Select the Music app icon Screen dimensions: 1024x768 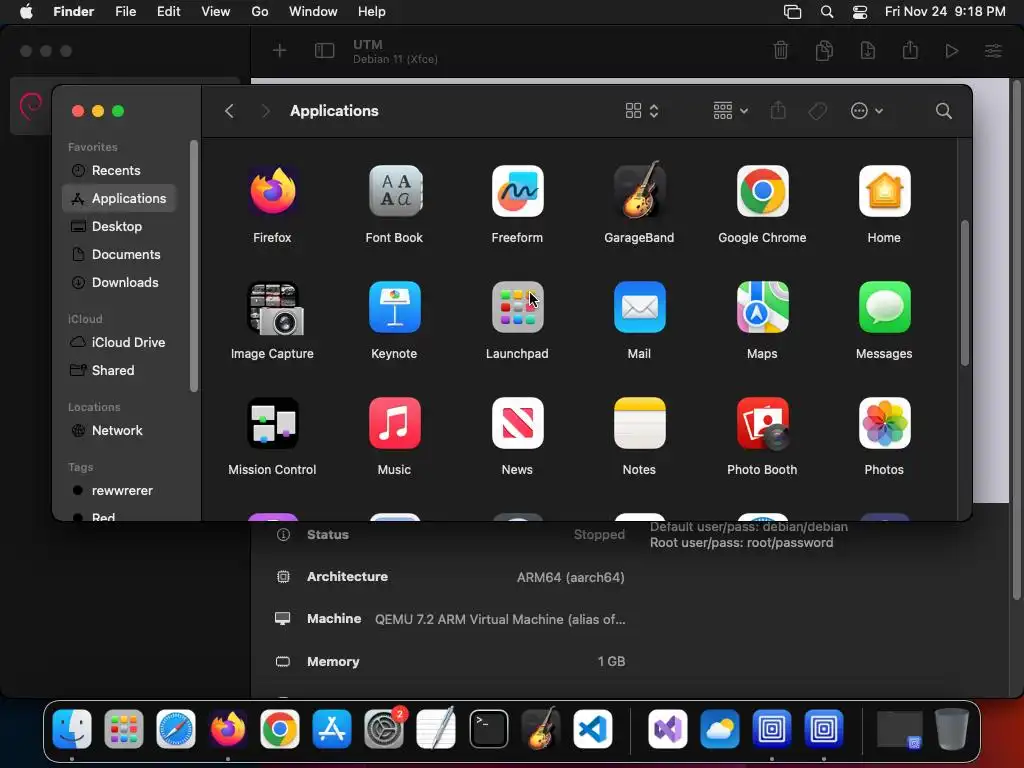click(x=394, y=423)
